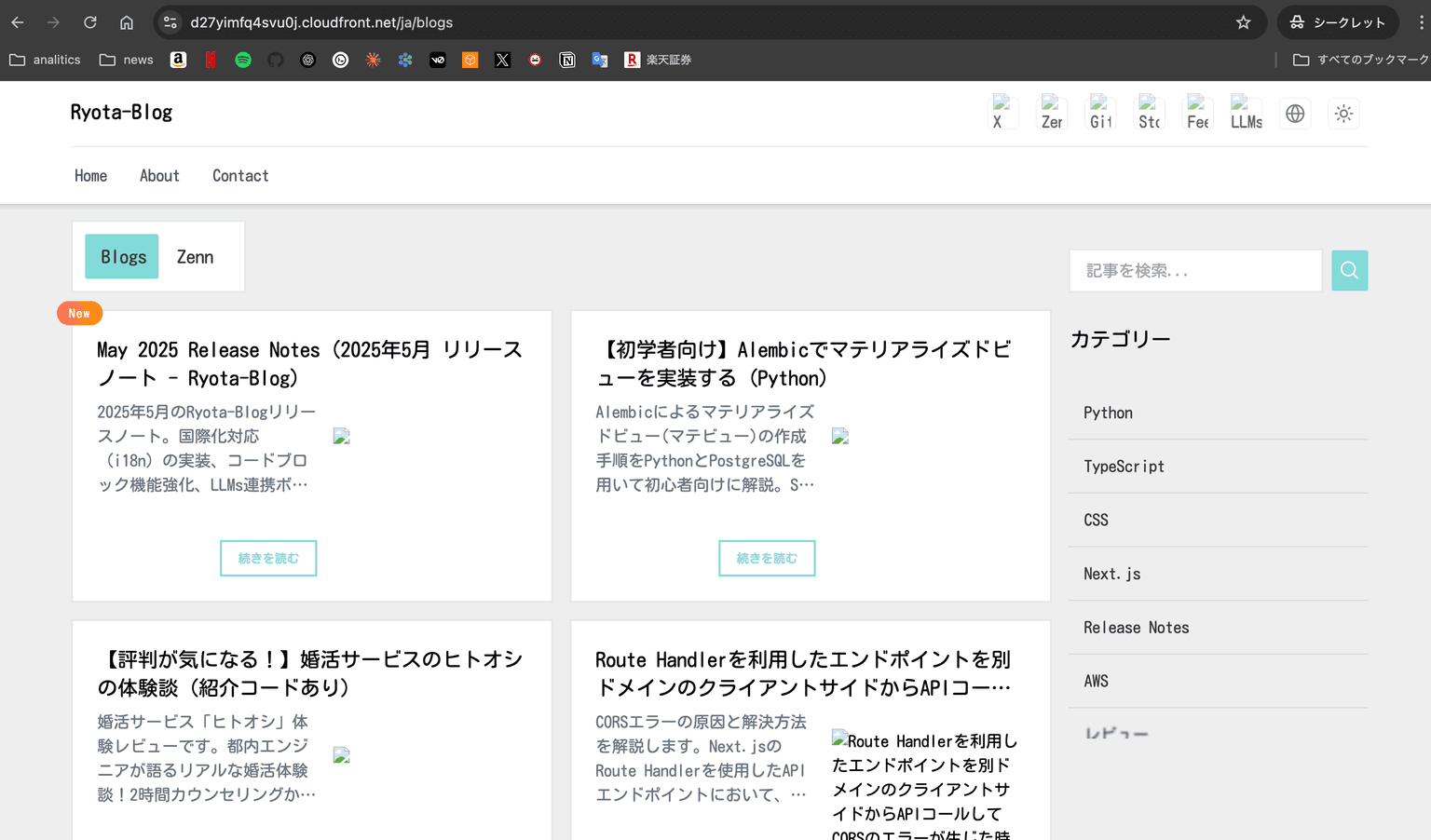This screenshot has width=1431, height=840.
Task: Click the Spotify bookmark icon
Action: 243,60
